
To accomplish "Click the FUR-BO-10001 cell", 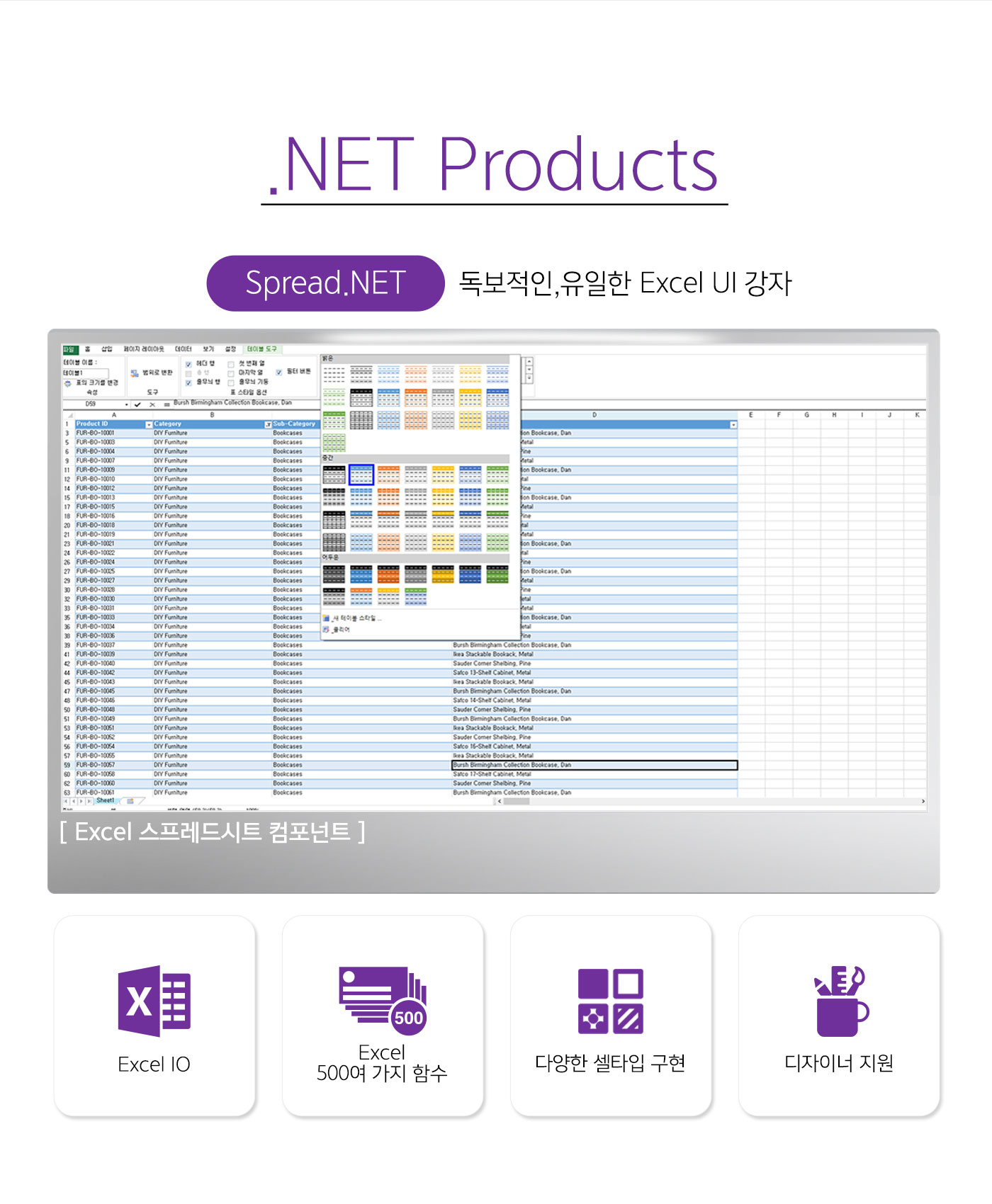I will (x=113, y=433).
